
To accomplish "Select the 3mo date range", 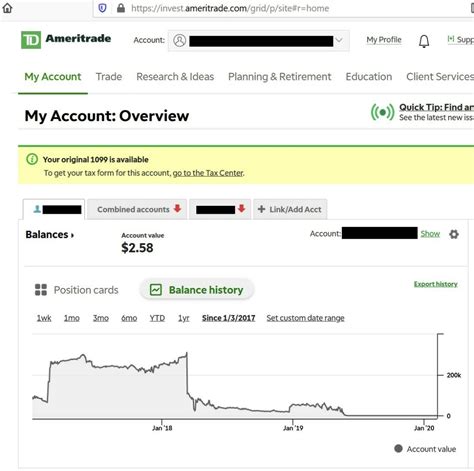I will click(101, 318).
